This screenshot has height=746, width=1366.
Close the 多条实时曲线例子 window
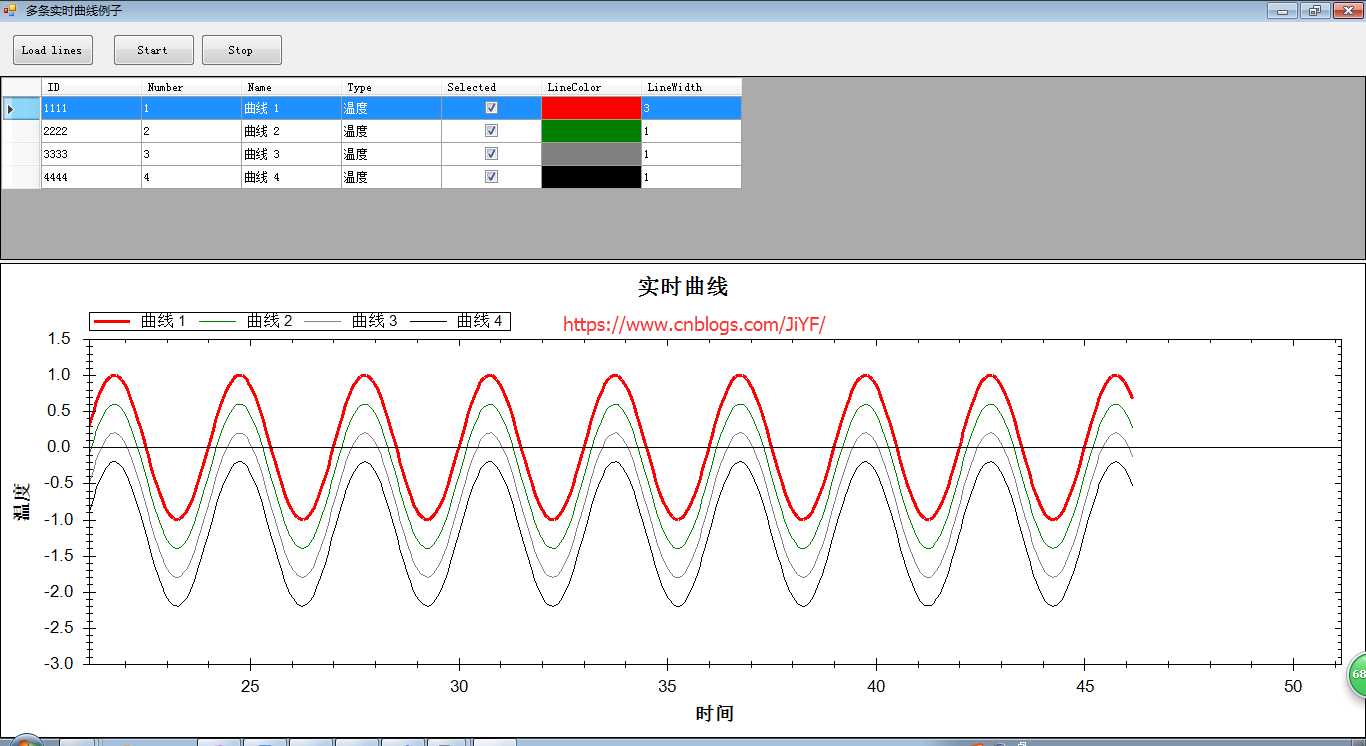[x=1346, y=11]
